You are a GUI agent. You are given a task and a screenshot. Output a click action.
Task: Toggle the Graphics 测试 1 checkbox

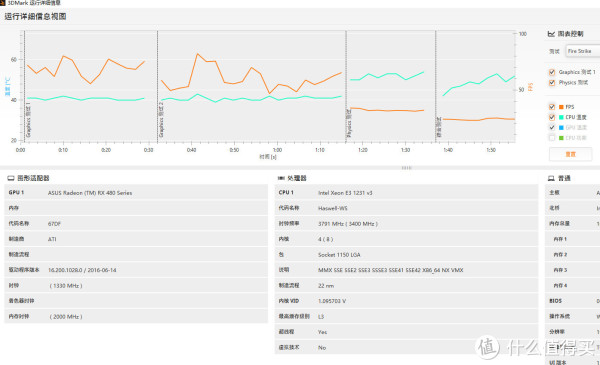pyautogui.click(x=552, y=72)
